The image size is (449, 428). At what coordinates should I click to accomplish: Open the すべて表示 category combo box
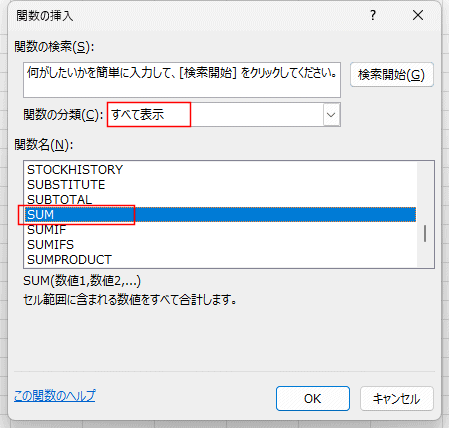pyautogui.click(x=224, y=115)
